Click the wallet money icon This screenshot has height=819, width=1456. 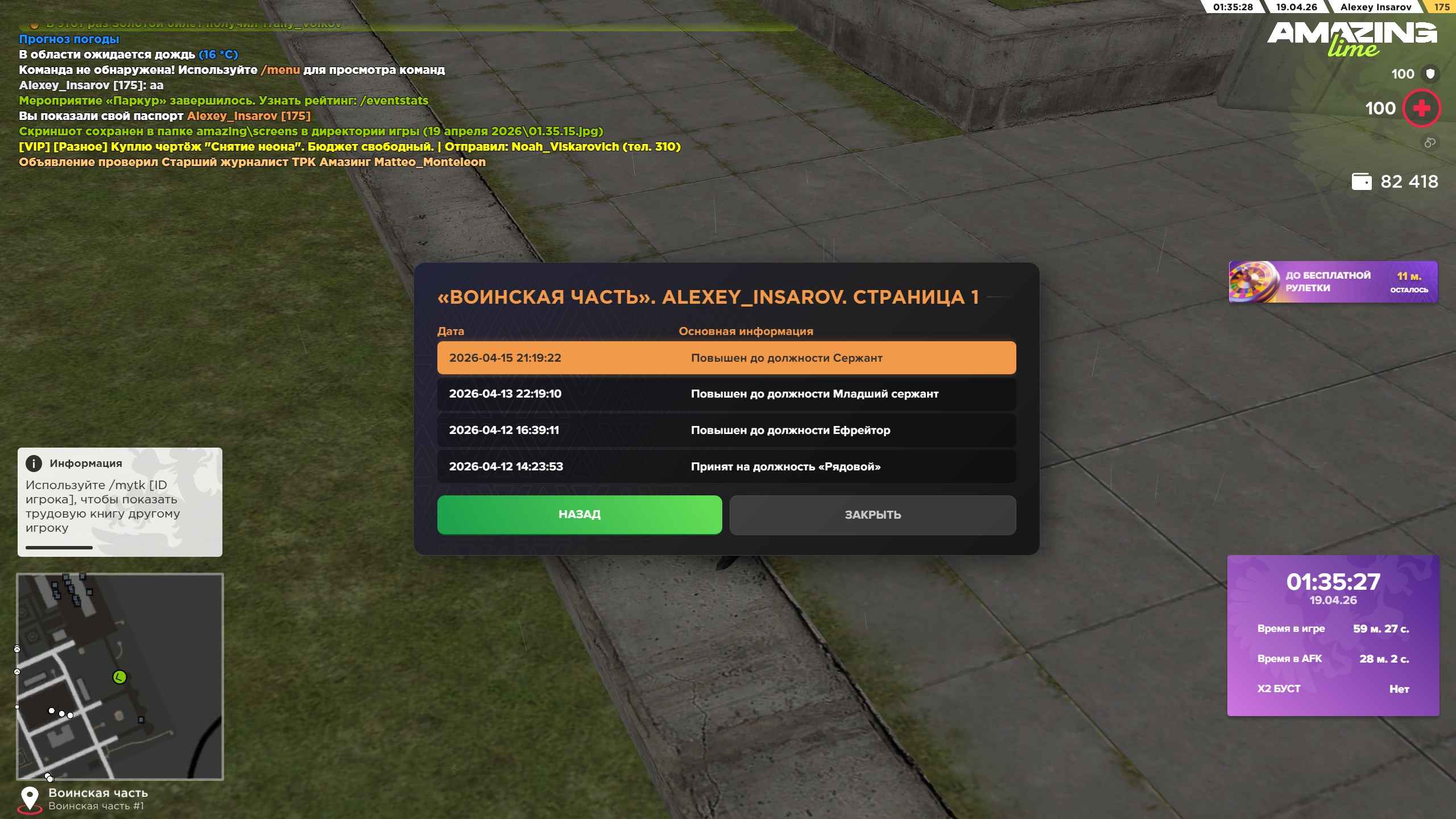pos(1362,181)
